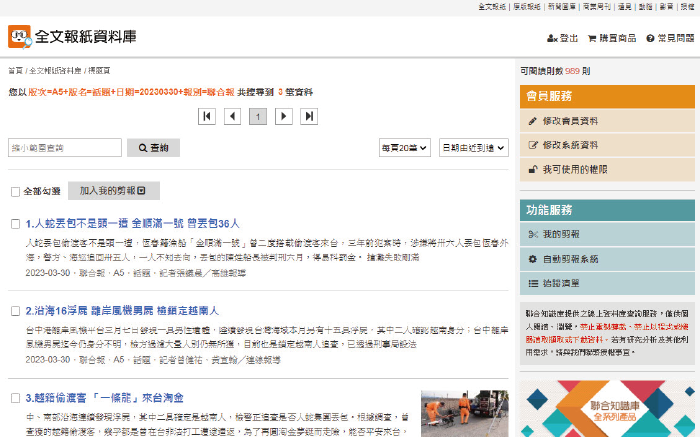Screen dimensions: 700x437
Task: Check the 全部勾選 select-all checkbox
Action: 15,191
